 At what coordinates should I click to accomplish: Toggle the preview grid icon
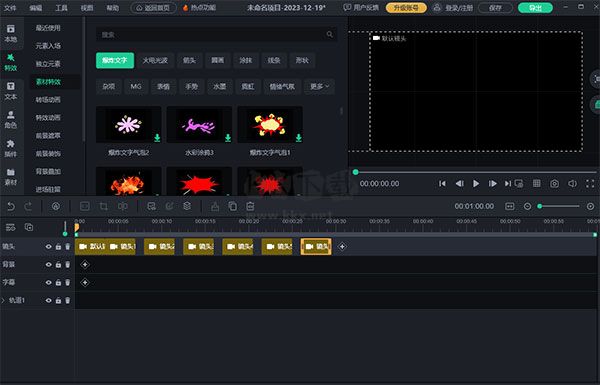click(x=537, y=184)
